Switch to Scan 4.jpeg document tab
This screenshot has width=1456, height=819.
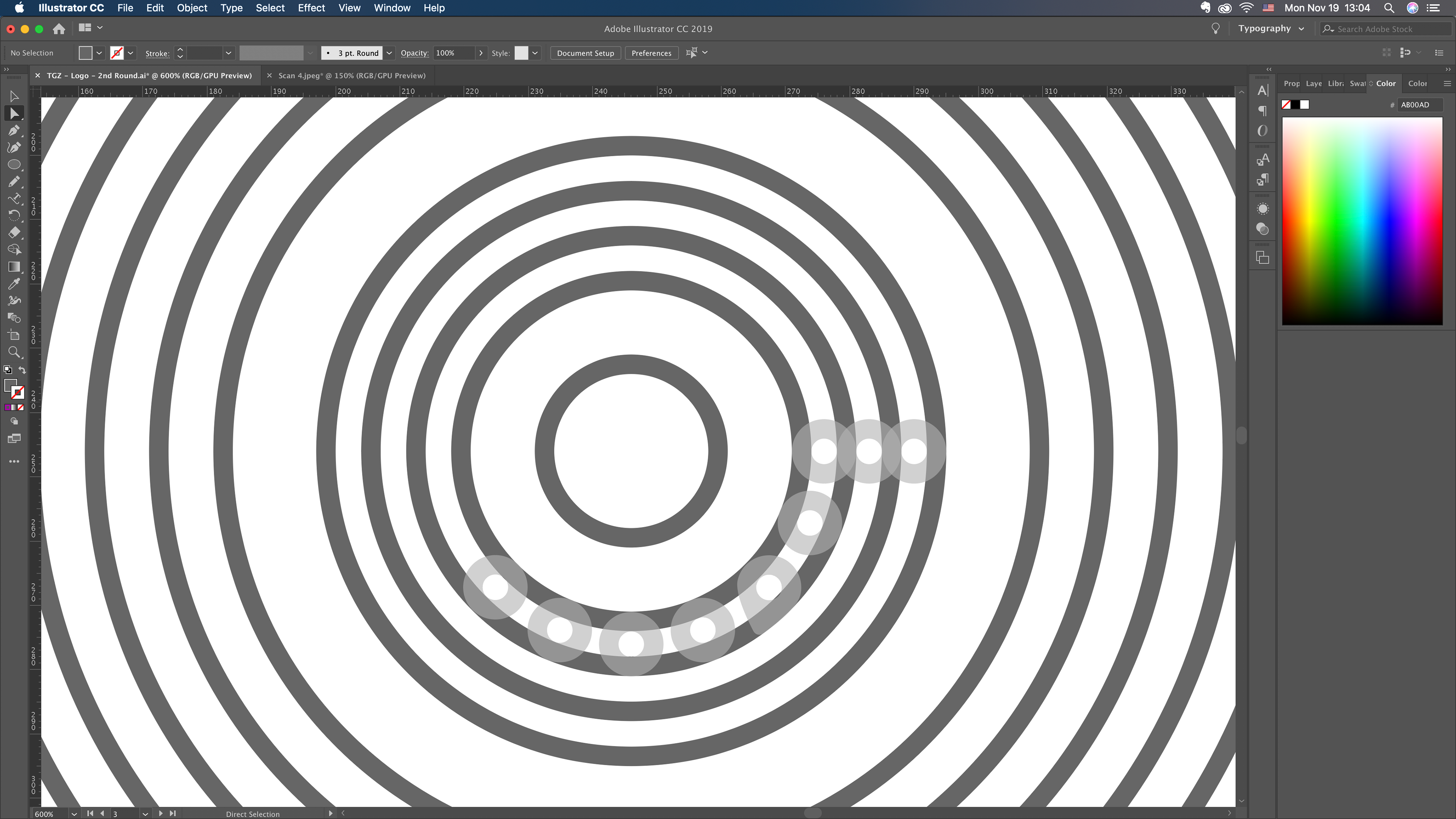351,75
